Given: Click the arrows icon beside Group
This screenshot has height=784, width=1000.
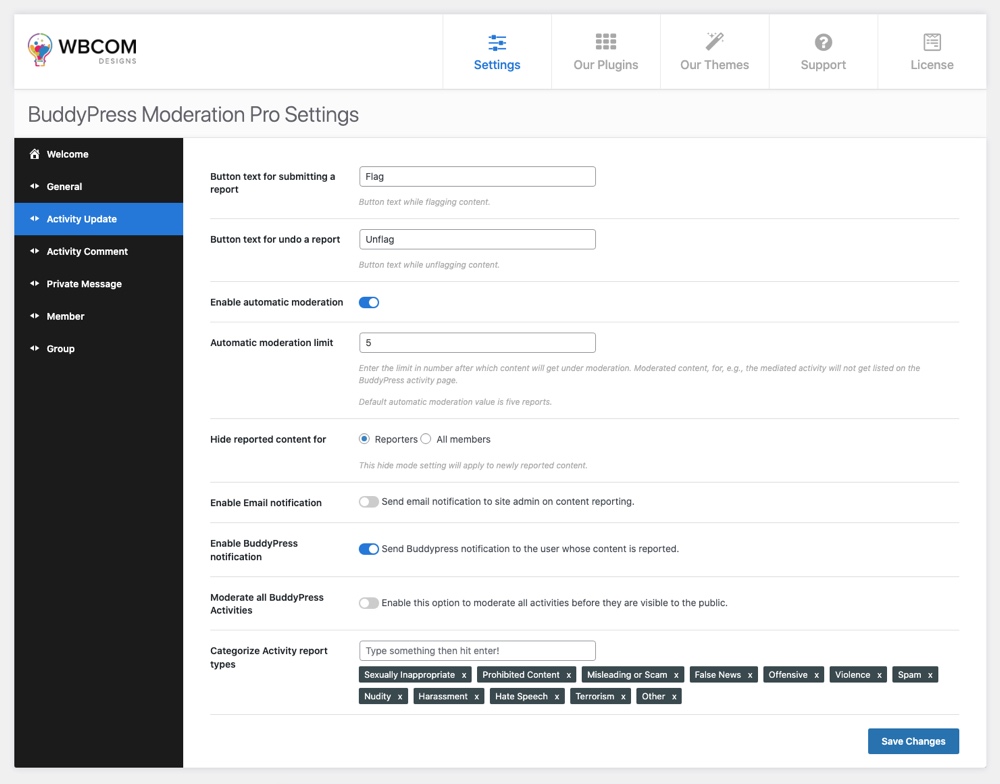Looking at the screenshot, I should 34,348.
